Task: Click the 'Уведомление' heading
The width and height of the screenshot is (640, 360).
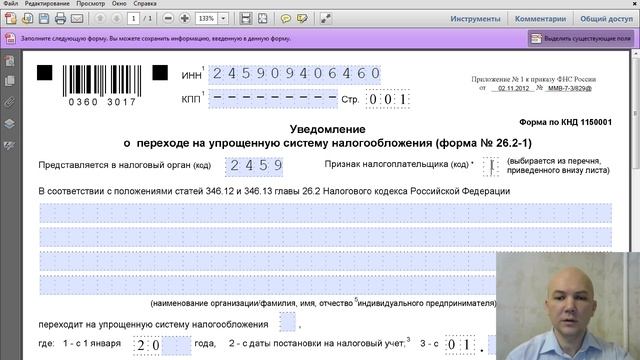Action: (327, 129)
